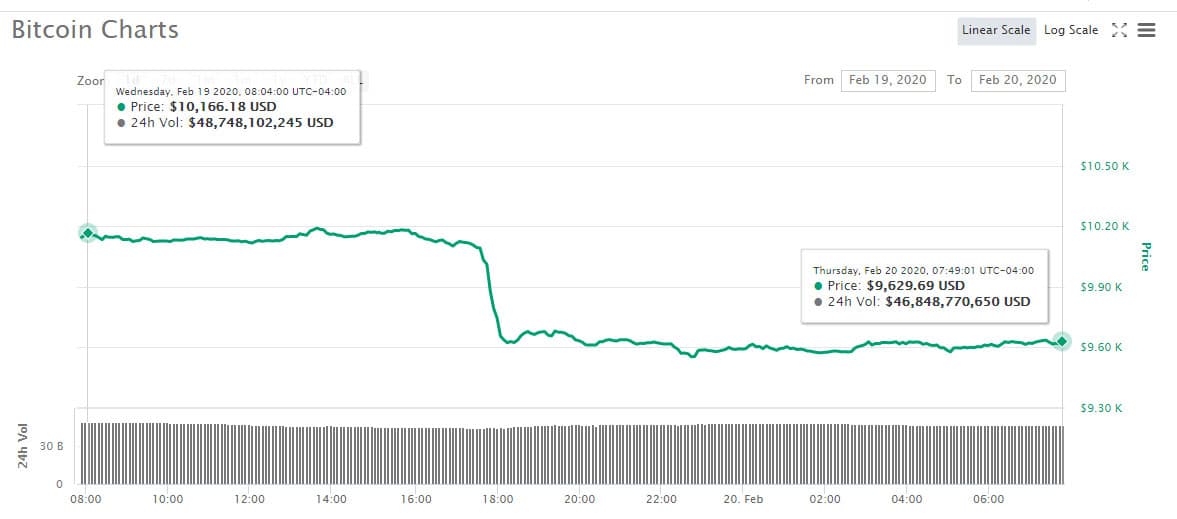
Task: Click the 20:00 time axis label
Action: (579, 499)
